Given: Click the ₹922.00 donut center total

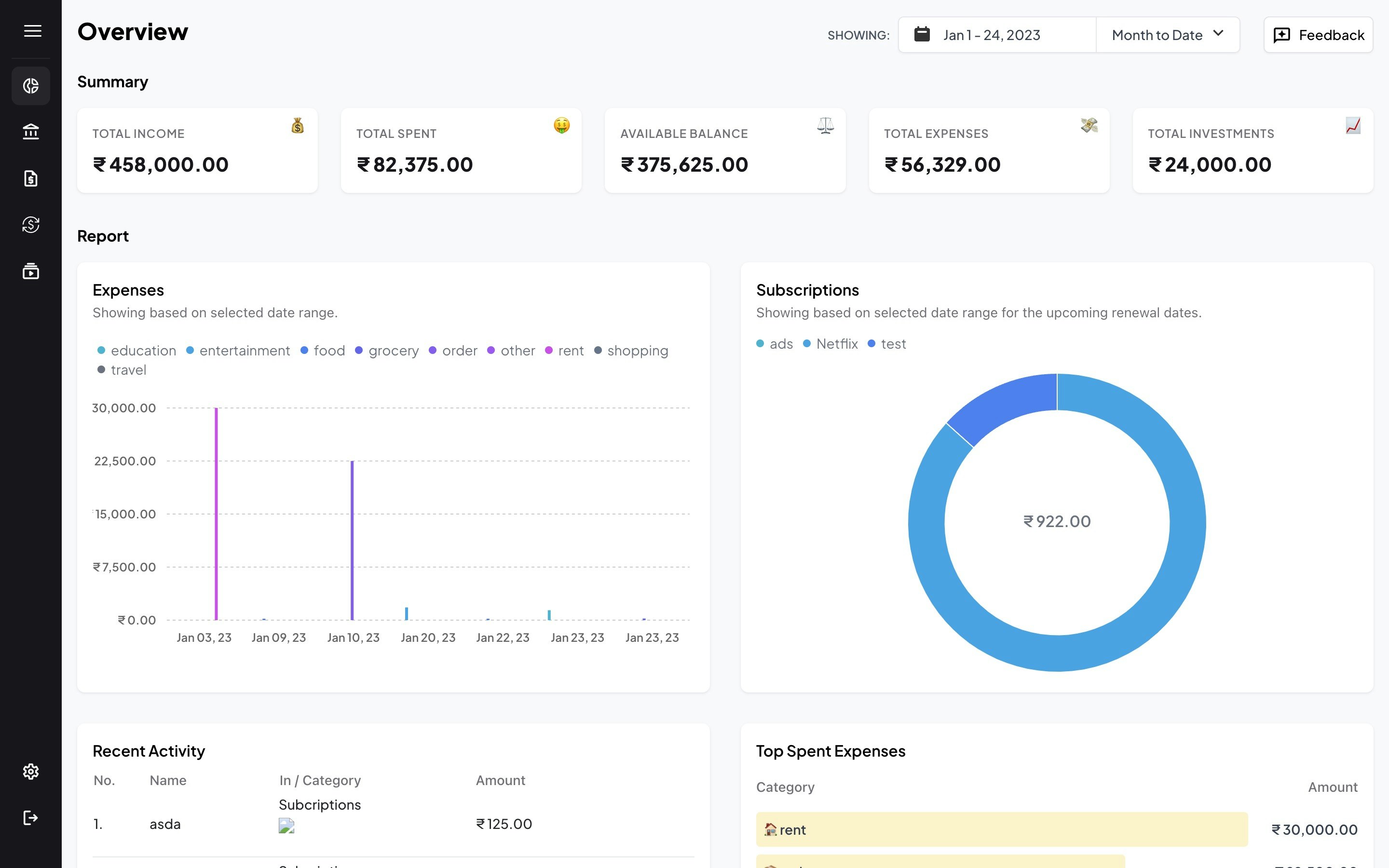Looking at the screenshot, I should pos(1057,521).
